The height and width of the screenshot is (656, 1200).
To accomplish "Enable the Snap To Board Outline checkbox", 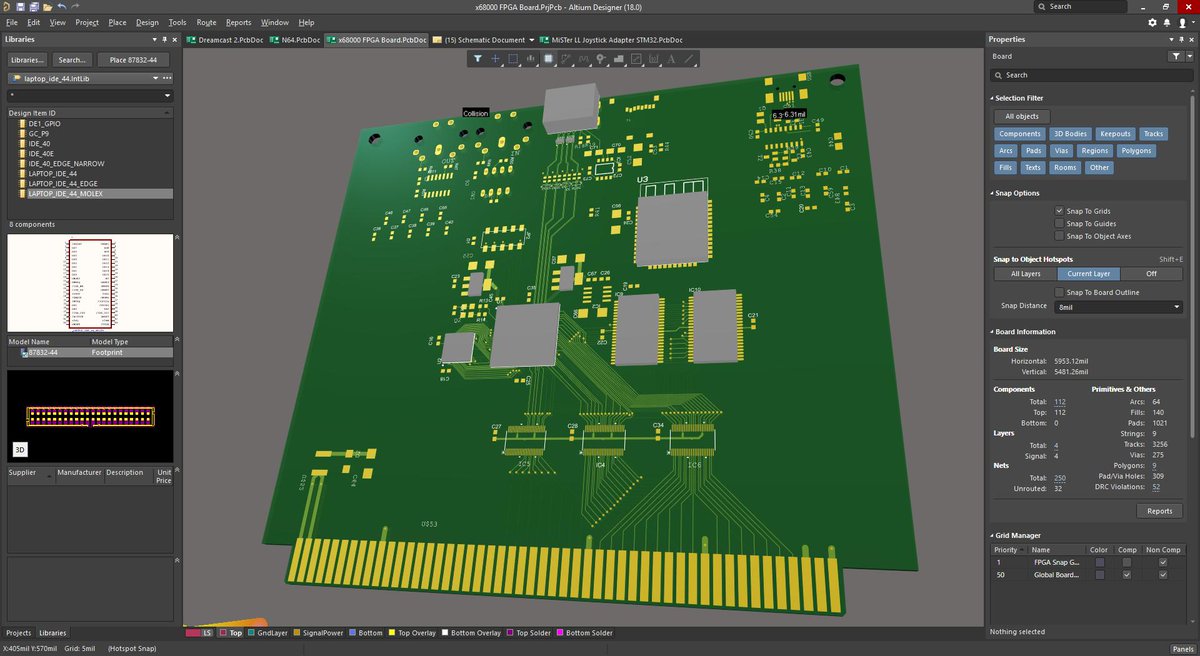I will pyautogui.click(x=1059, y=292).
